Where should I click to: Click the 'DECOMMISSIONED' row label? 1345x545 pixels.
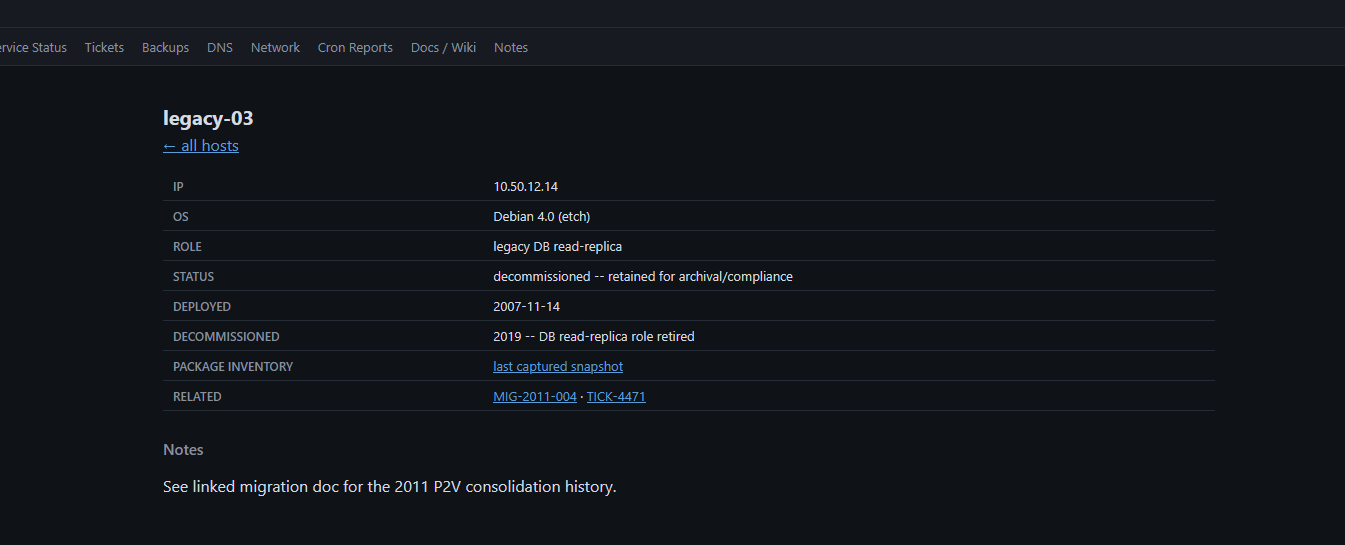[x=226, y=336]
